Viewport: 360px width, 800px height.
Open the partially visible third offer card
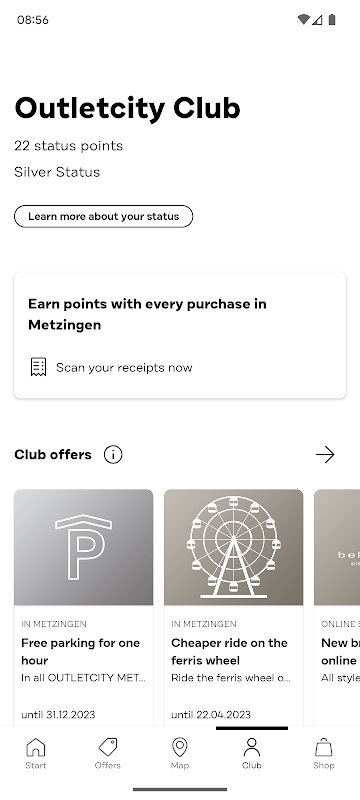(337, 607)
